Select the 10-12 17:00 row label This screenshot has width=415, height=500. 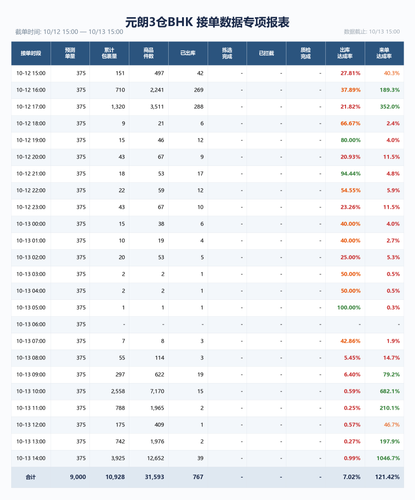31,107
